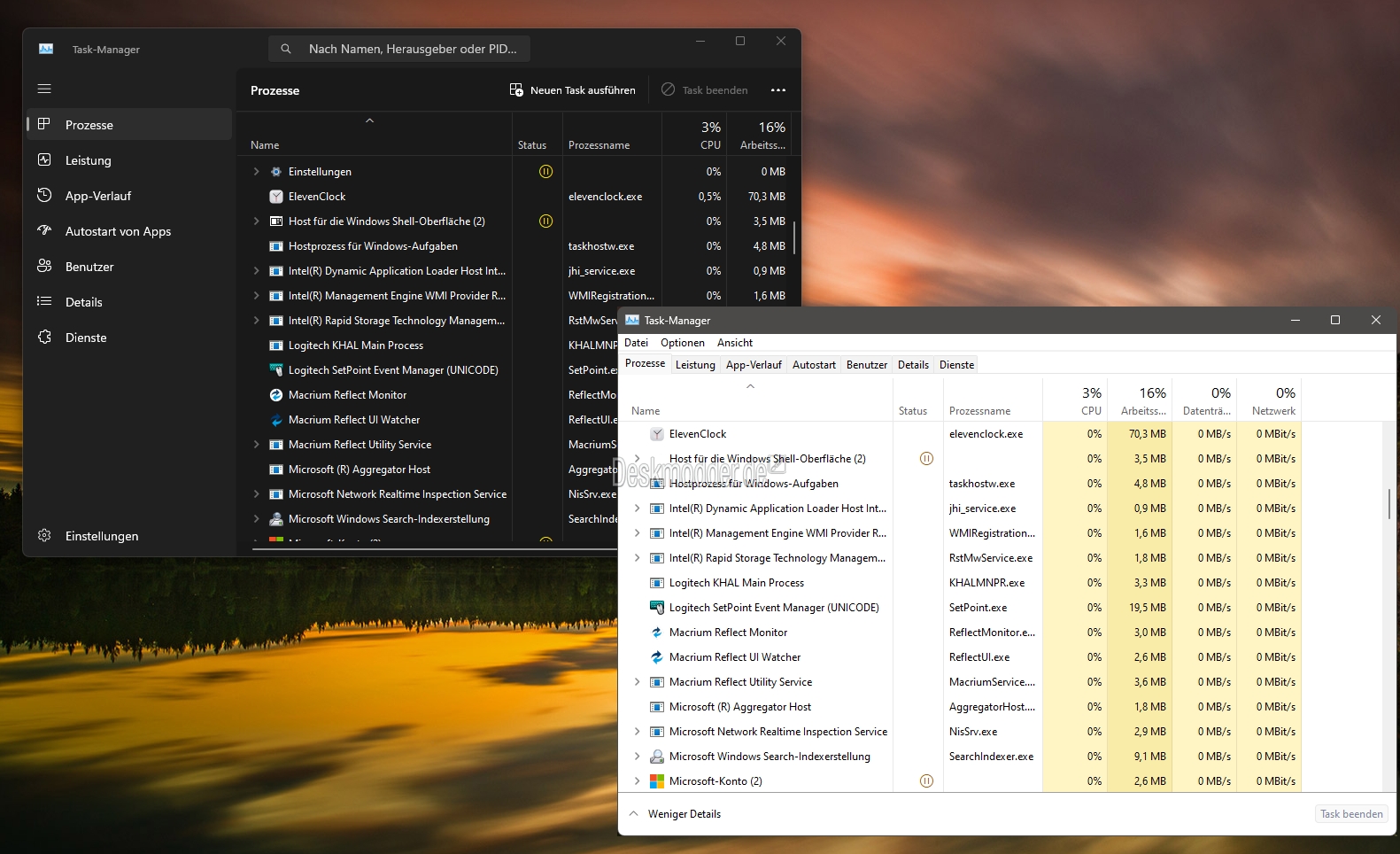This screenshot has height=854, width=1400.
Task: Click Macrium Reflect Monitor icon in dark list
Action: [x=276, y=395]
